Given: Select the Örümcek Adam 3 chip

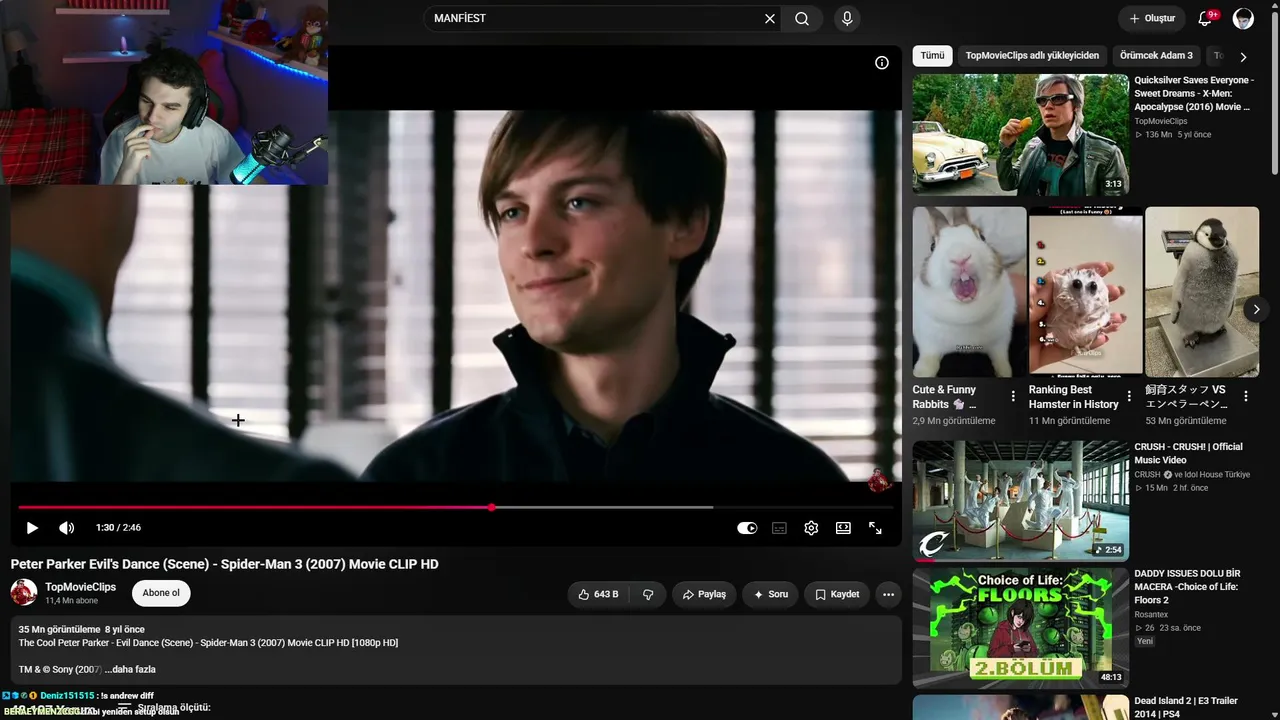Looking at the screenshot, I should click(x=1156, y=56).
